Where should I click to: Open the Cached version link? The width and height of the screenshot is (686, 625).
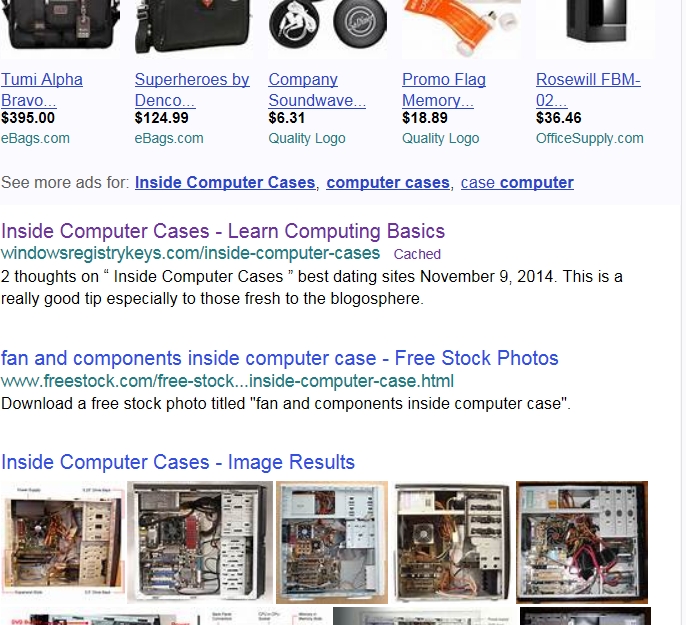417,254
